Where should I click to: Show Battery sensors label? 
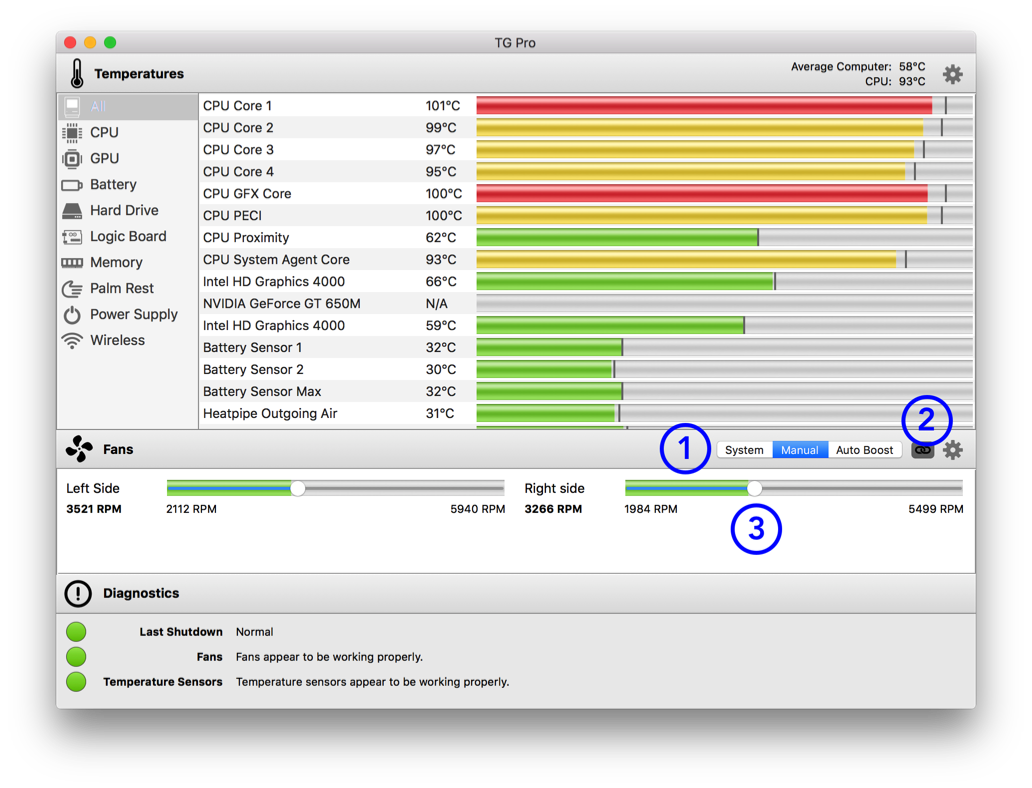tap(113, 185)
